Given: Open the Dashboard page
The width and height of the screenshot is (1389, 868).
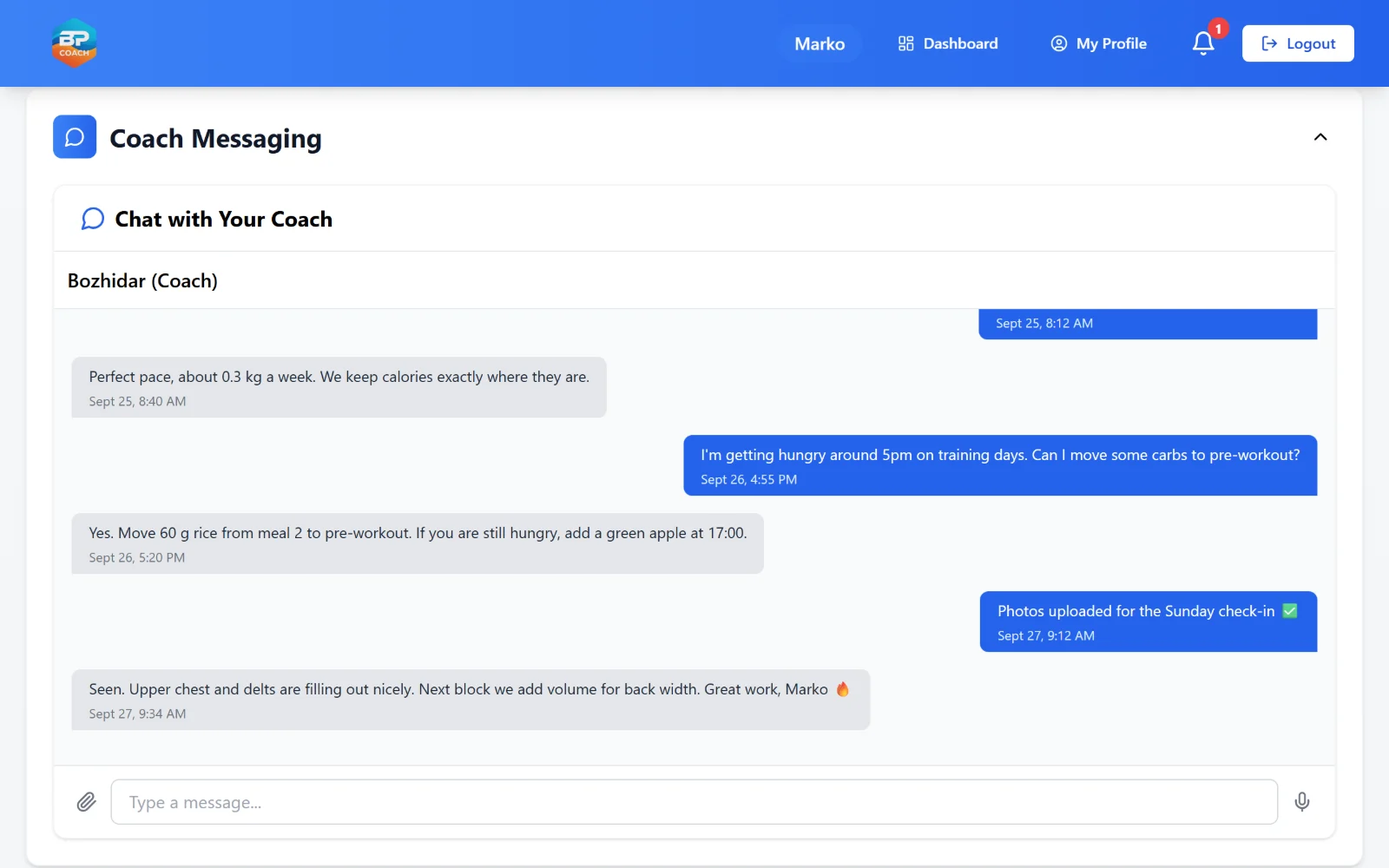Looking at the screenshot, I should (x=948, y=43).
